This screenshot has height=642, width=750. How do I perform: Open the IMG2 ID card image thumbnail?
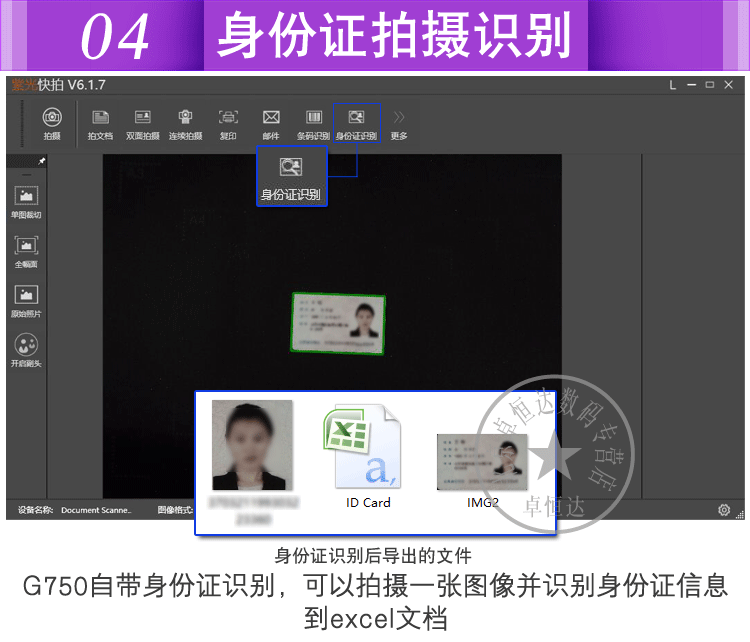tap(482, 462)
